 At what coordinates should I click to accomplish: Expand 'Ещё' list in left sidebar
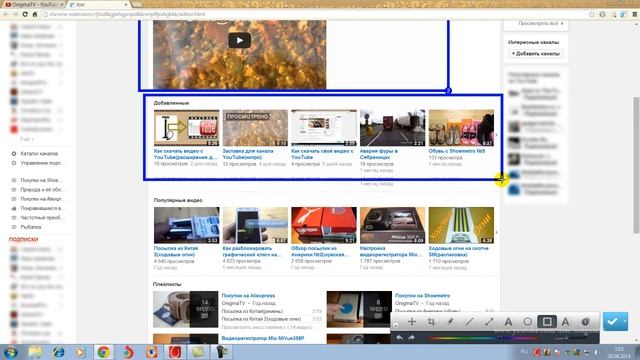point(27,139)
